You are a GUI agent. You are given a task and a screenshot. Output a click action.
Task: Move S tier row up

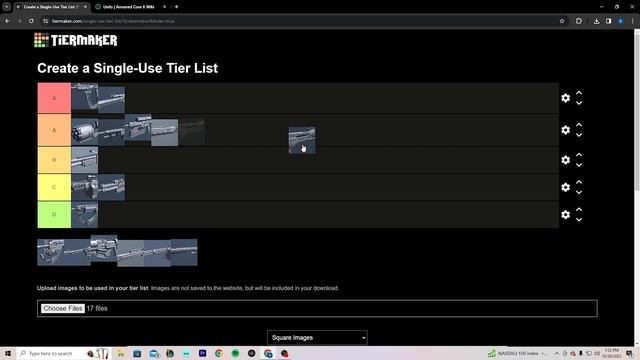pos(579,93)
